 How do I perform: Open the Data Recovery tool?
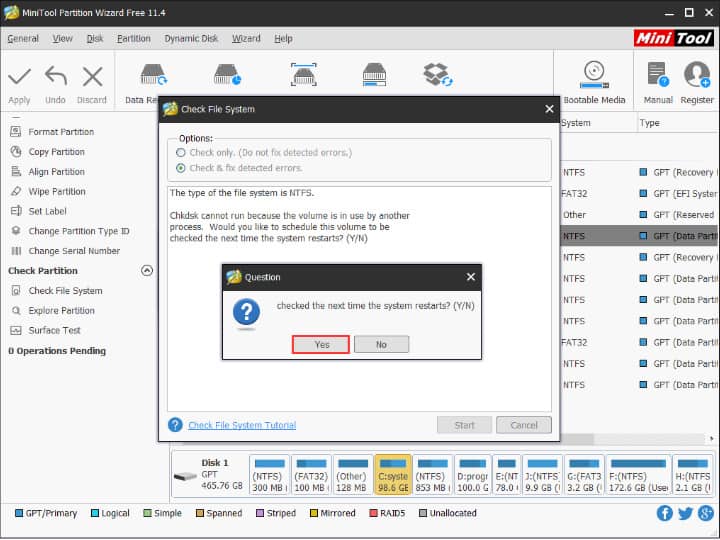pyautogui.click(x=153, y=75)
